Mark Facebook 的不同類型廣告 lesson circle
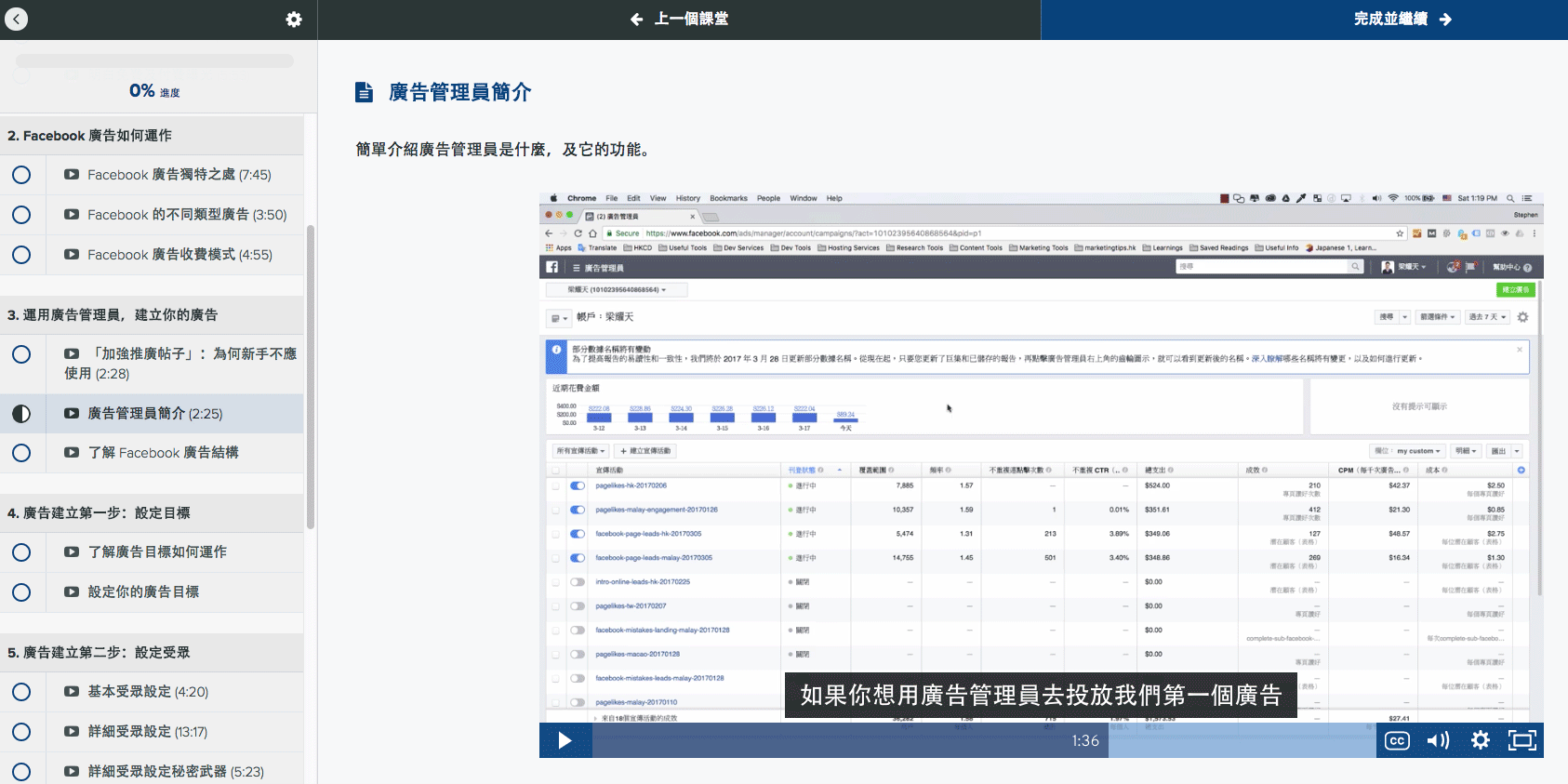1568x784 pixels. [x=21, y=215]
